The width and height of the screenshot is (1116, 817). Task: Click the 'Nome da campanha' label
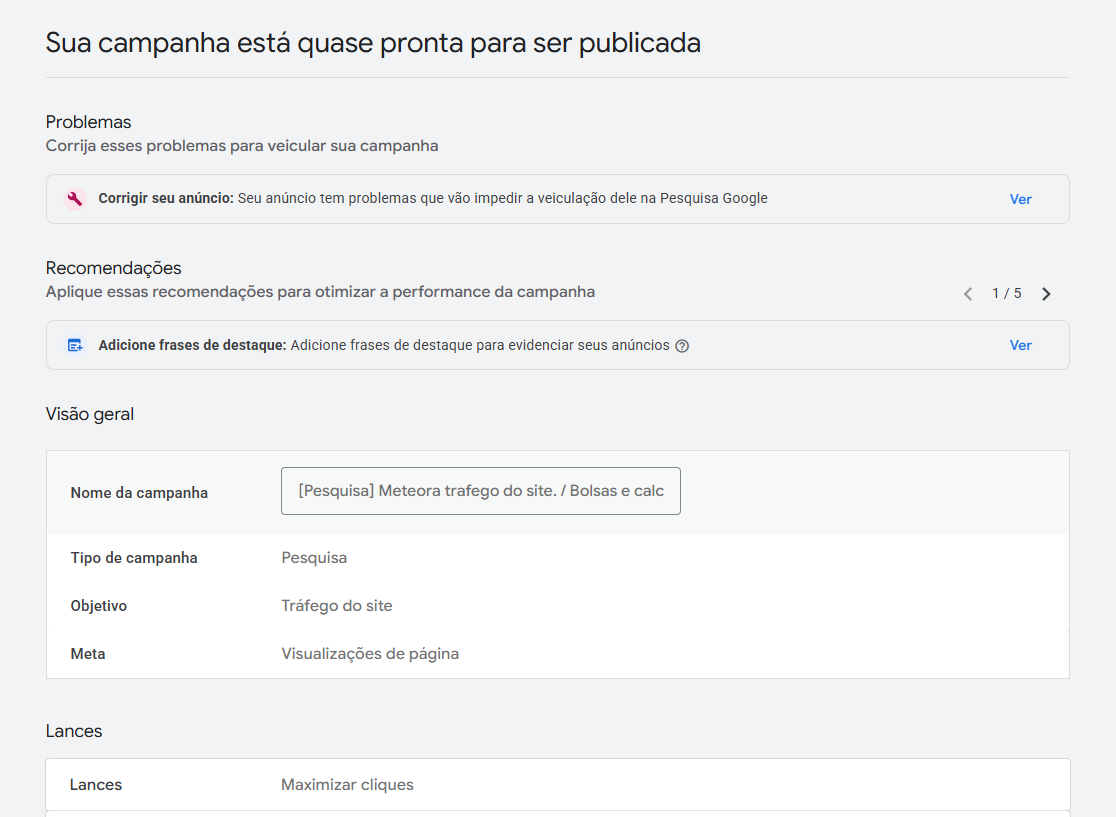(139, 492)
